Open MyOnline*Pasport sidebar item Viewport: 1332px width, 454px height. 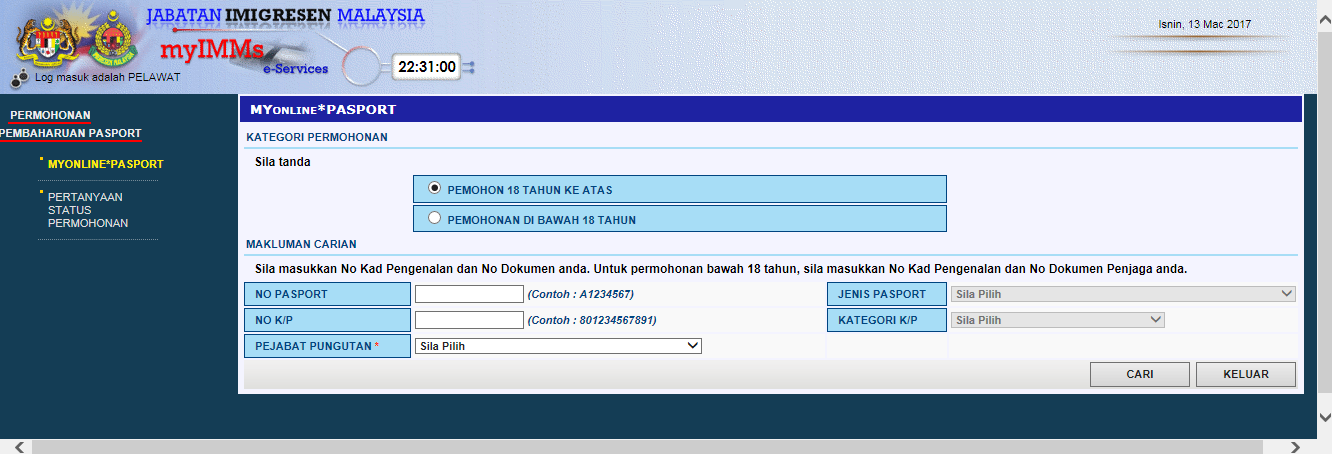[x=105, y=164]
